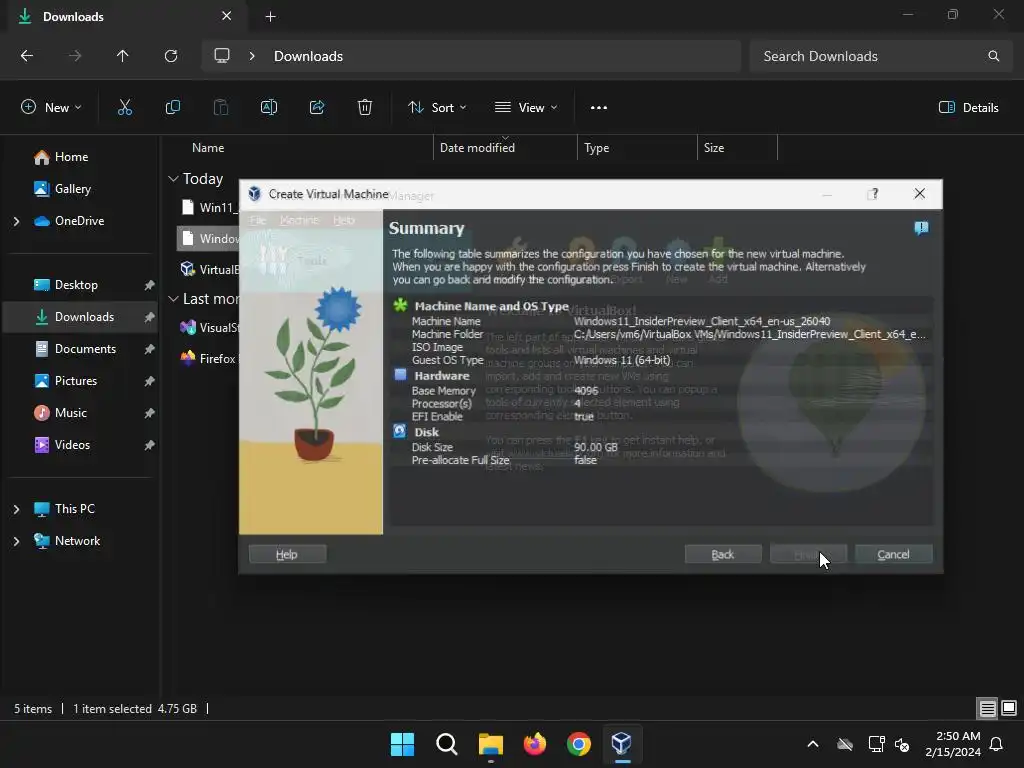Switch to details list view icon in status bar
The width and height of the screenshot is (1024, 768).
pyautogui.click(x=987, y=708)
